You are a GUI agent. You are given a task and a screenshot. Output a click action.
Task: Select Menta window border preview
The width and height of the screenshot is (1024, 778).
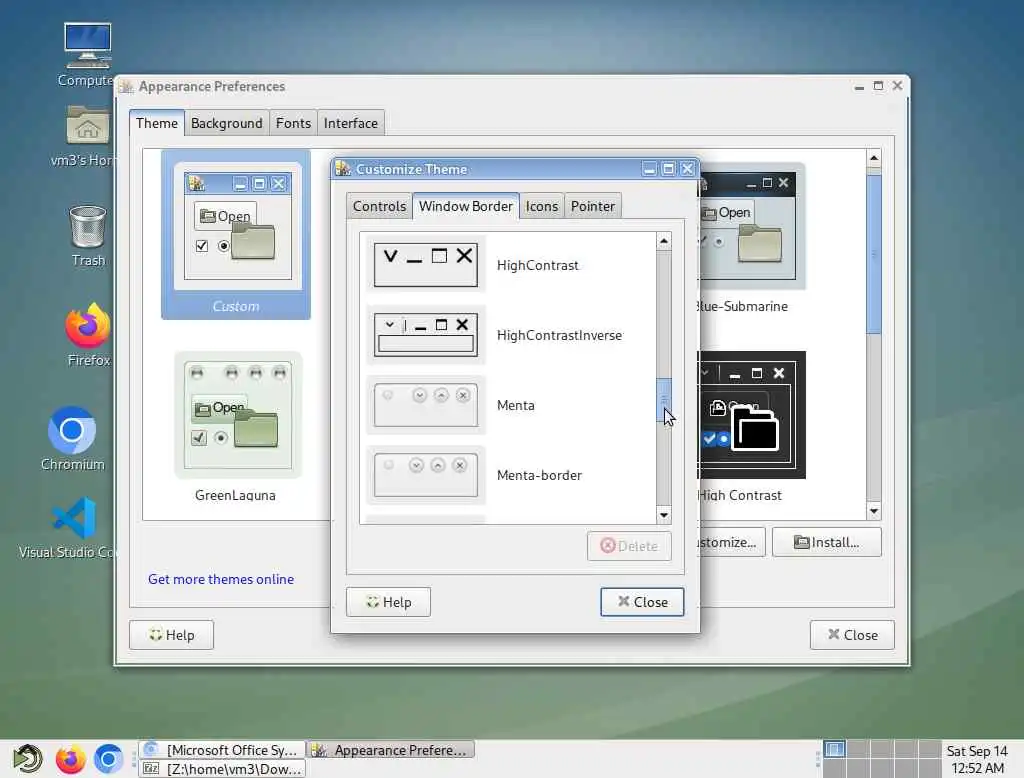[426, 405]
